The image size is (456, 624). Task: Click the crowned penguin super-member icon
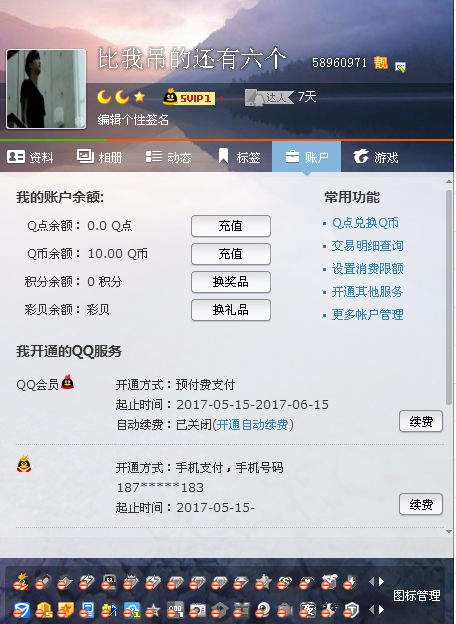(24, 464)
